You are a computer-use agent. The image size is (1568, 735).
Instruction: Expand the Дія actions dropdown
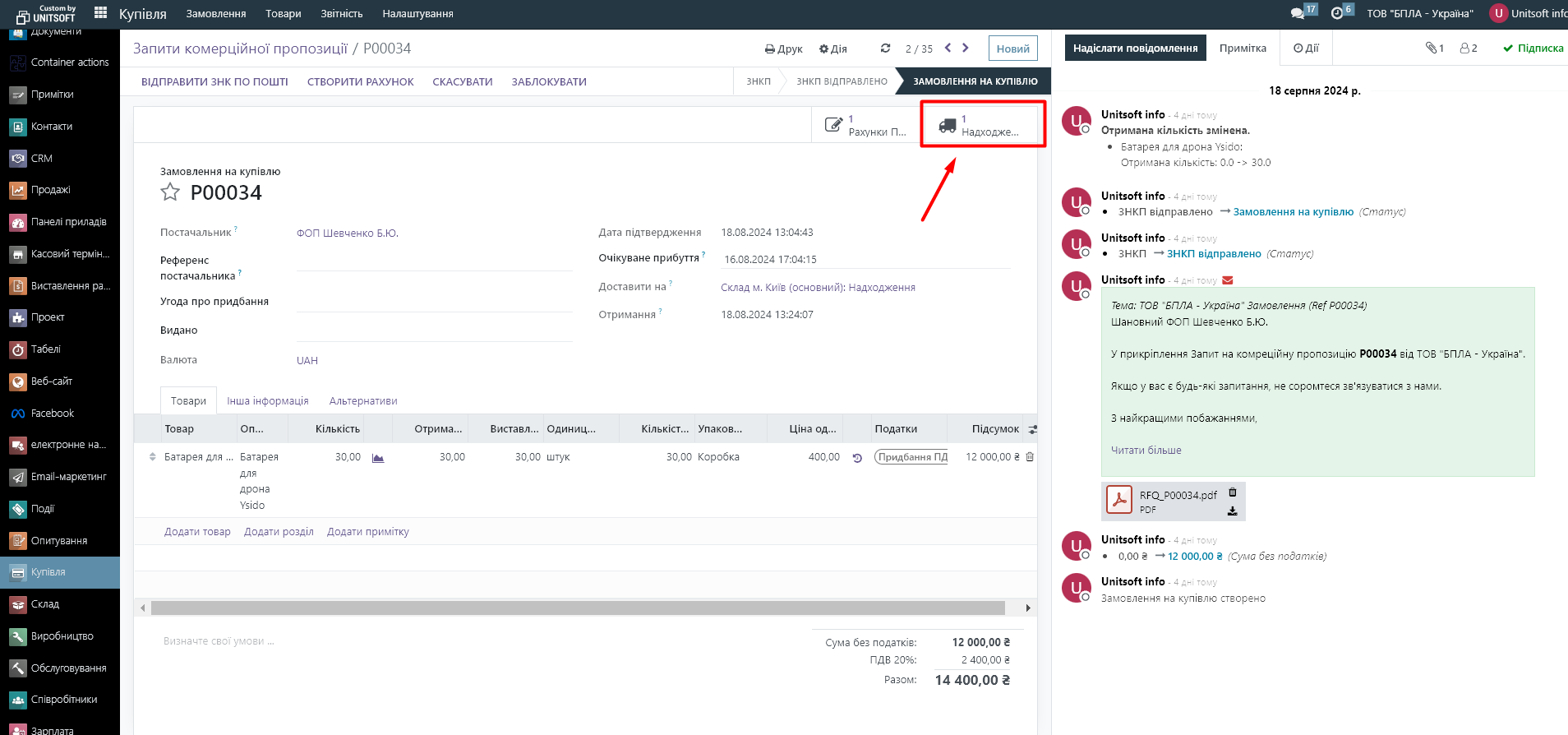tap(832, 49)
